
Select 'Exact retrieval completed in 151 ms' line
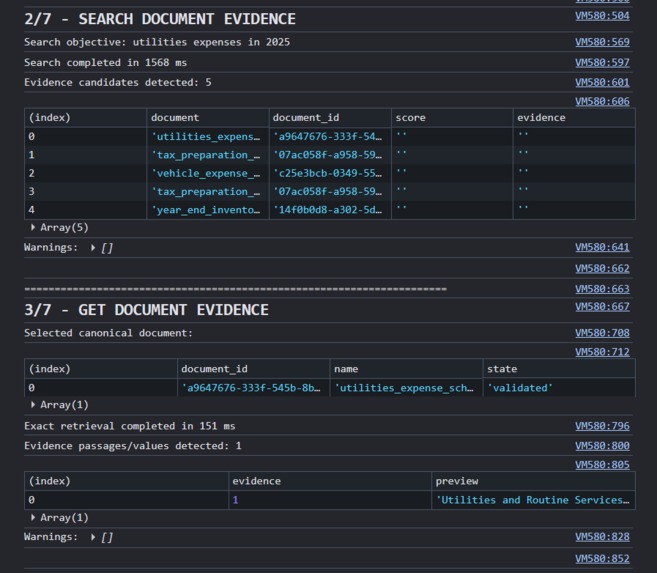coord(129,426)
